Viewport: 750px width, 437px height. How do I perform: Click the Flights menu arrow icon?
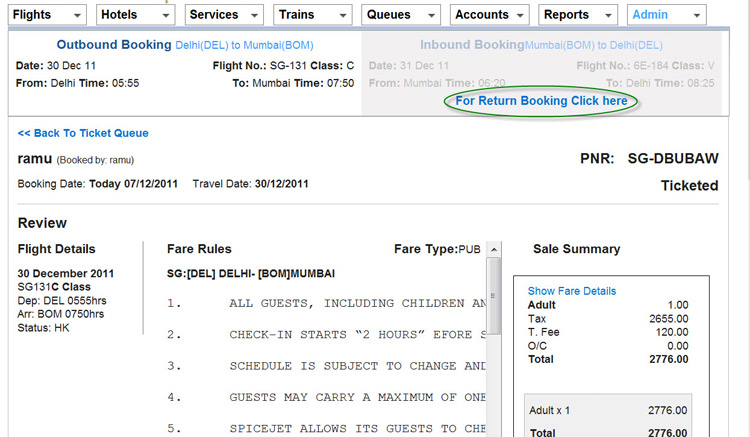click(77, 16)
